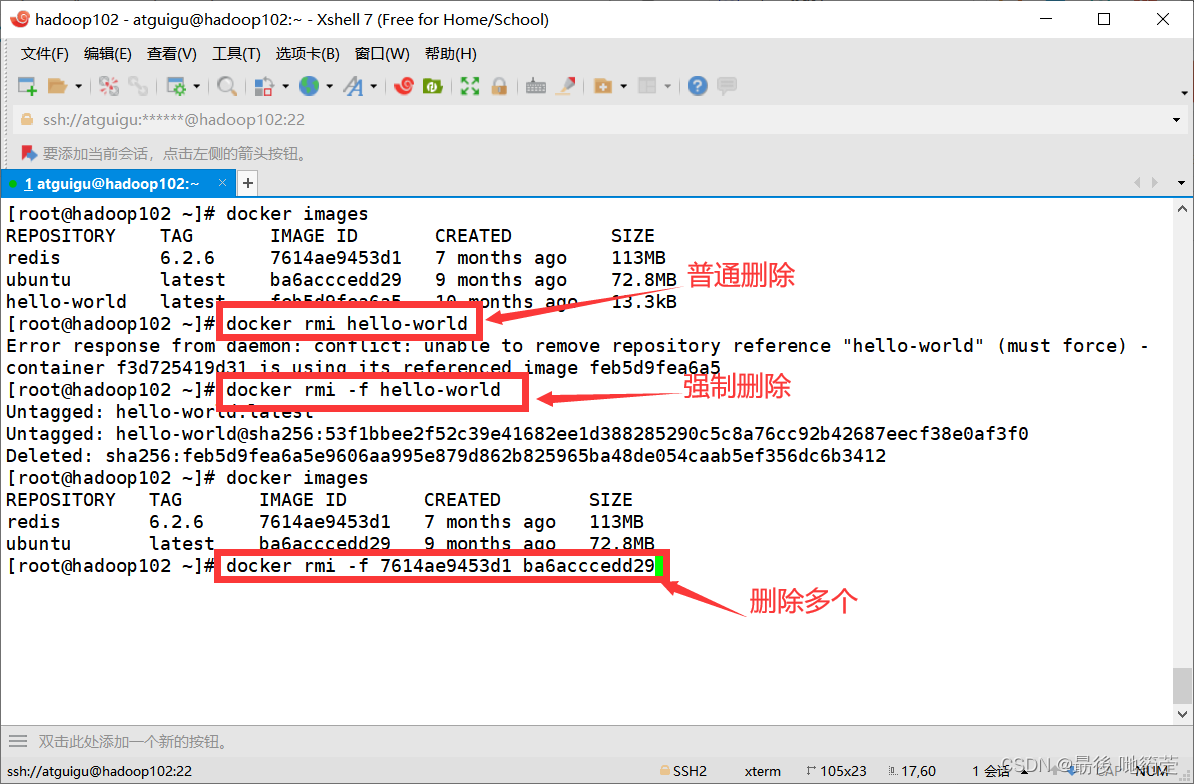Expand the Open session dropdown arrow

78,86
